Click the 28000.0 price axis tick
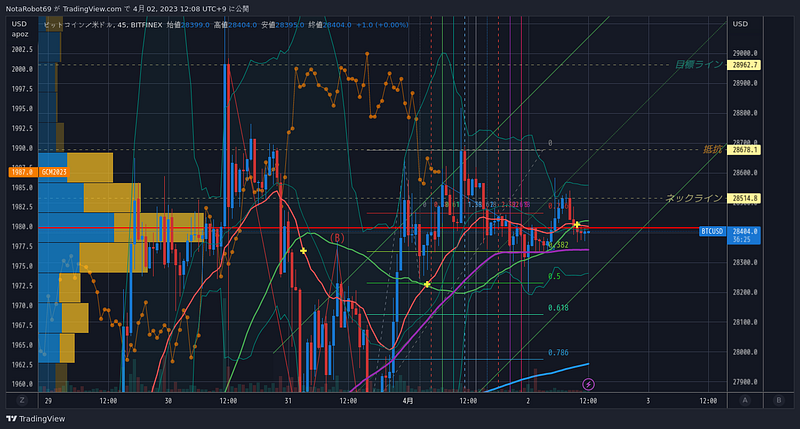Viewport: 800px width, 429px height. 745,352
